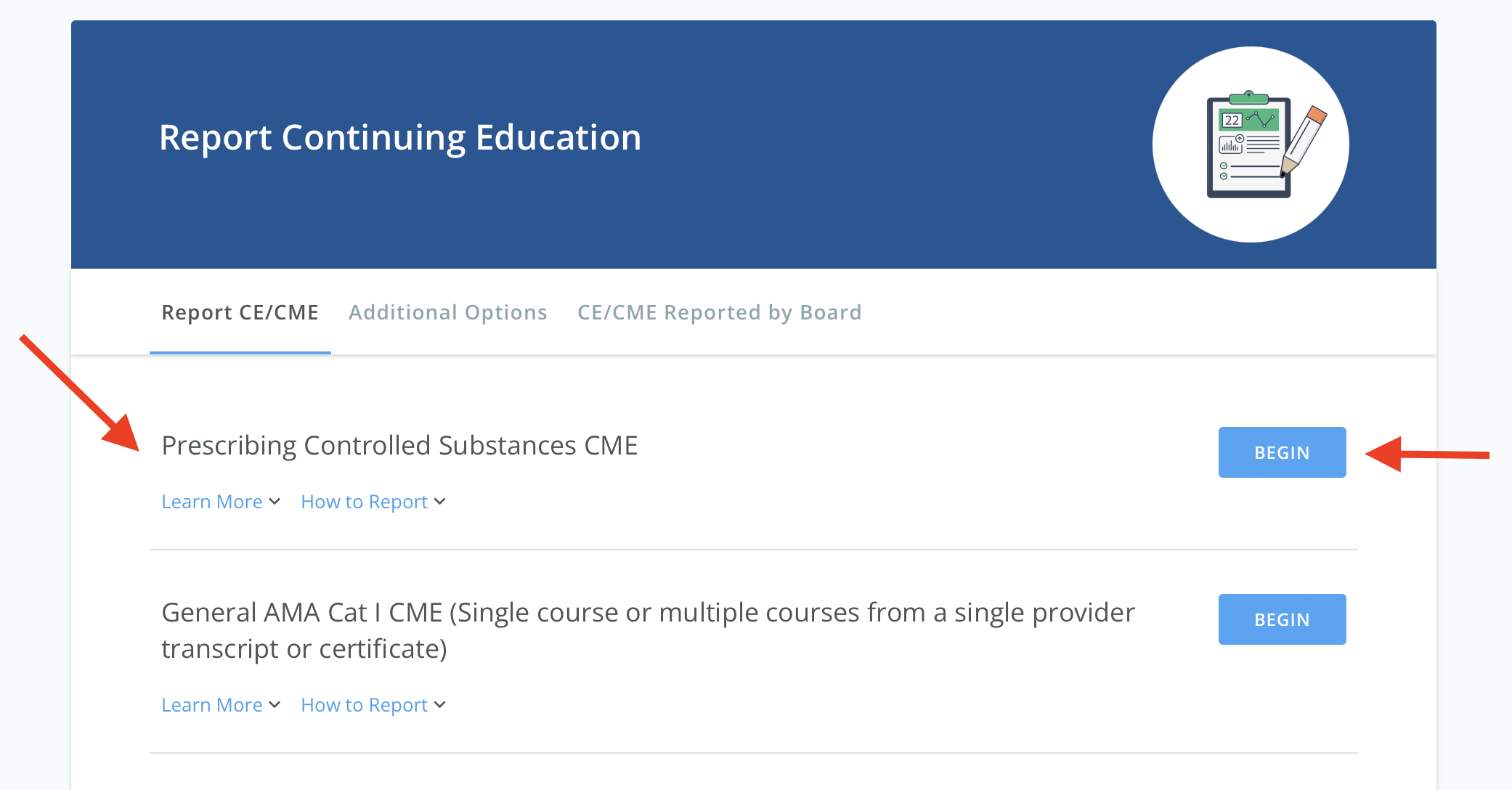Viewport: 1512px width, 790px height.
Task: Expand How to Report under General AMA Cat I
Action: coord(365,705)
